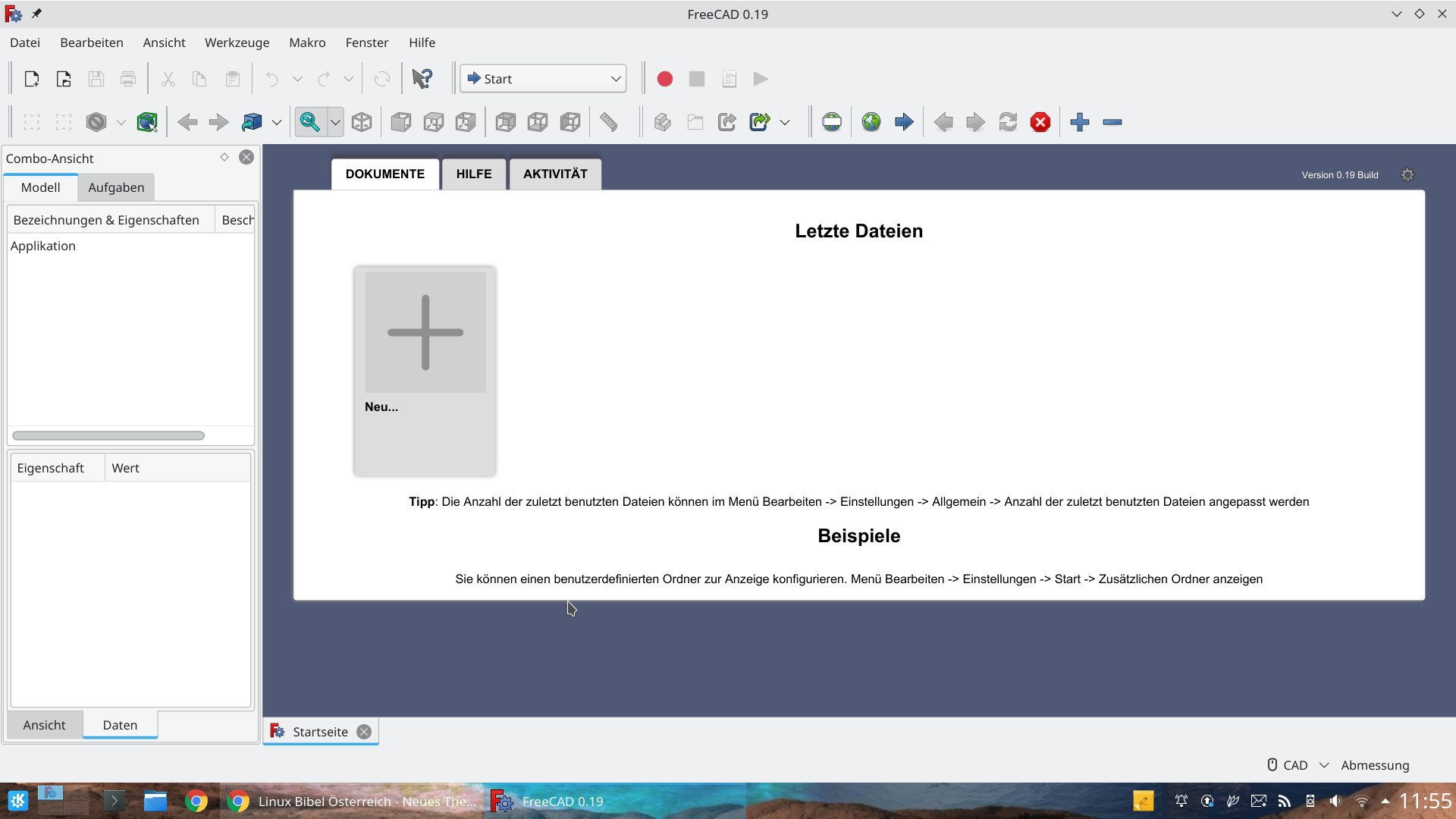Screen dimensions: 1456x819
Task: Select the front view cube icon
Action: tap(400, 121)
